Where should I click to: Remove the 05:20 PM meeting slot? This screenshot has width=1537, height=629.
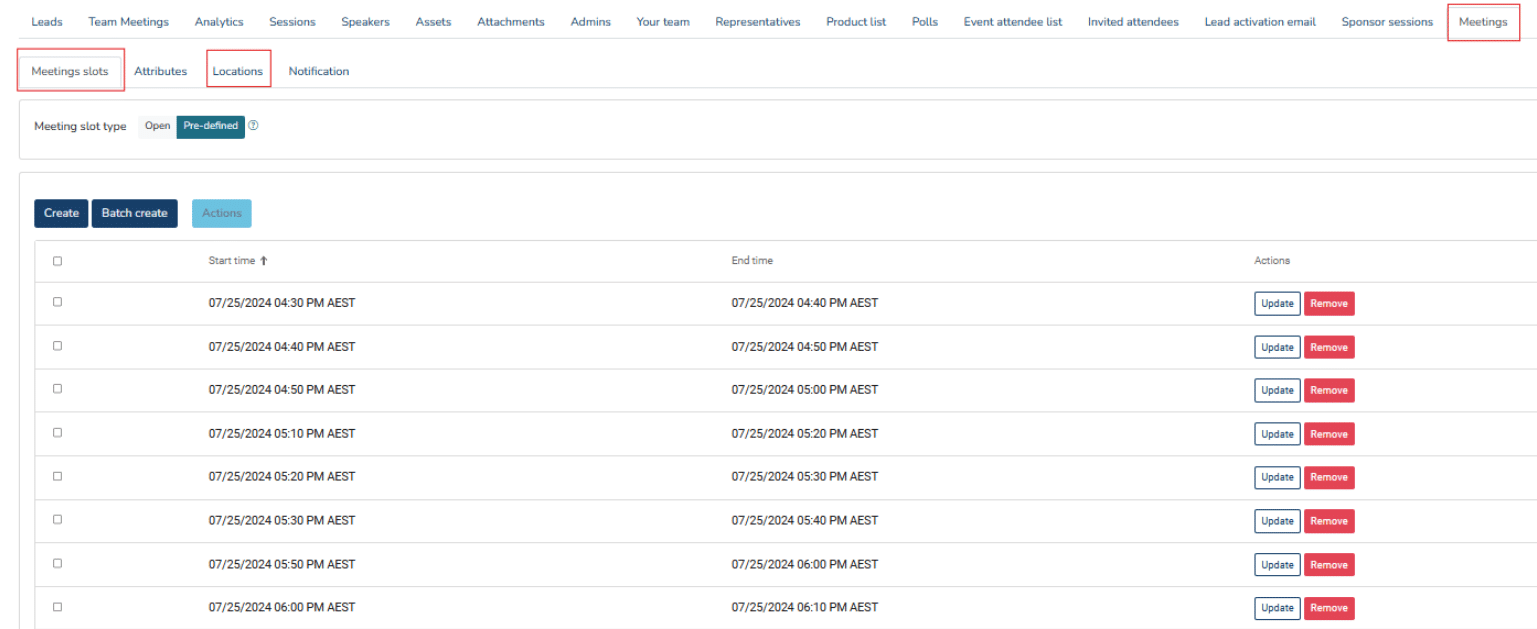pyautogui.click(x=1329, y=477)
